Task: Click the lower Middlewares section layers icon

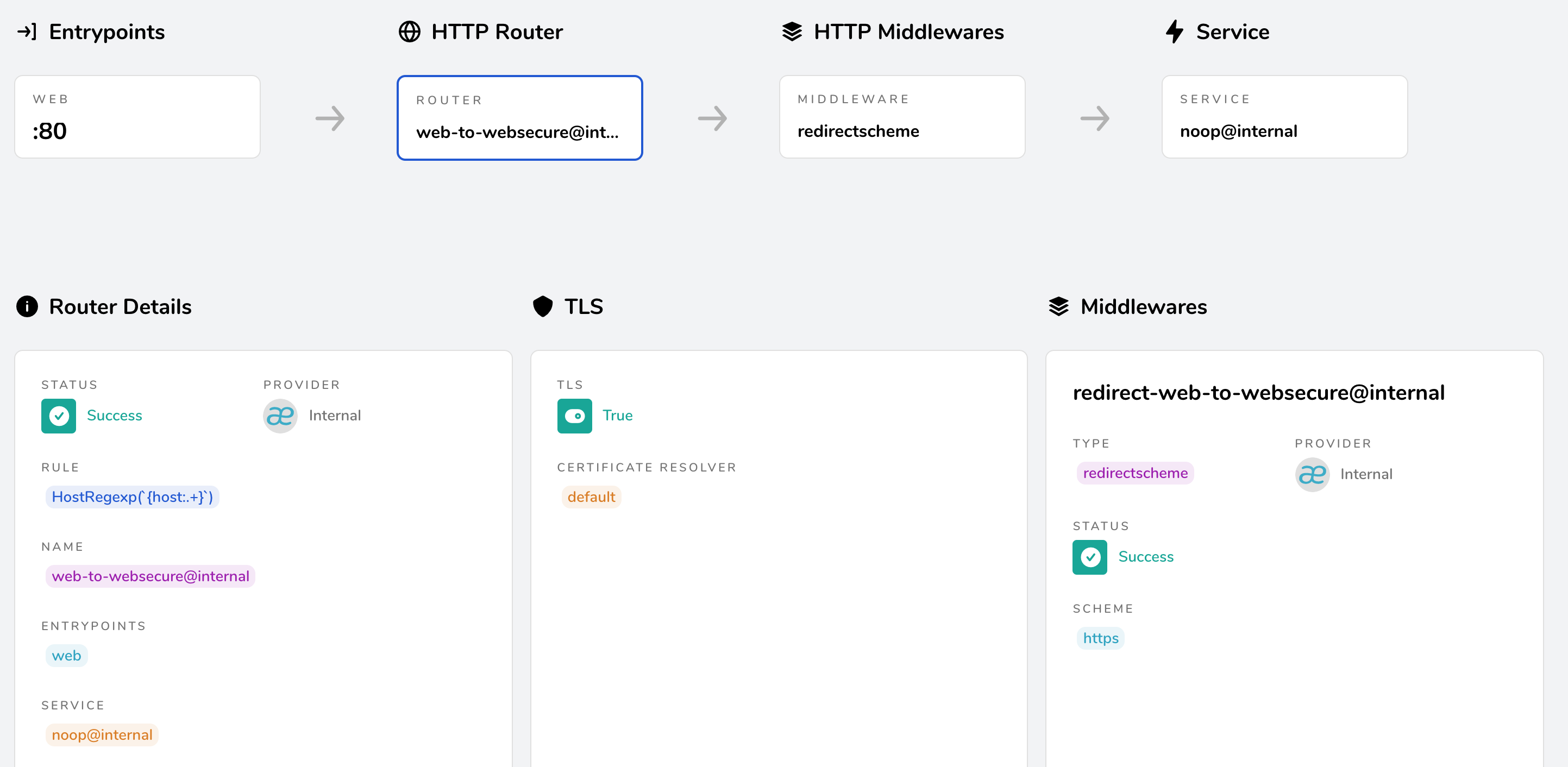Action: point(1058,306)
